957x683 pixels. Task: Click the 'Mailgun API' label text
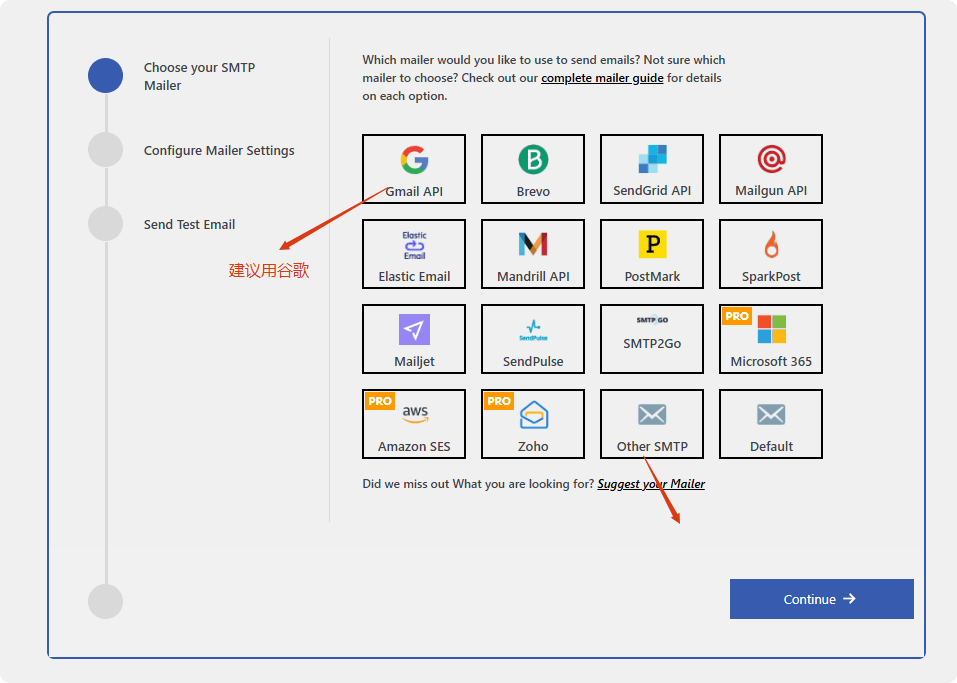coord(771,191)
